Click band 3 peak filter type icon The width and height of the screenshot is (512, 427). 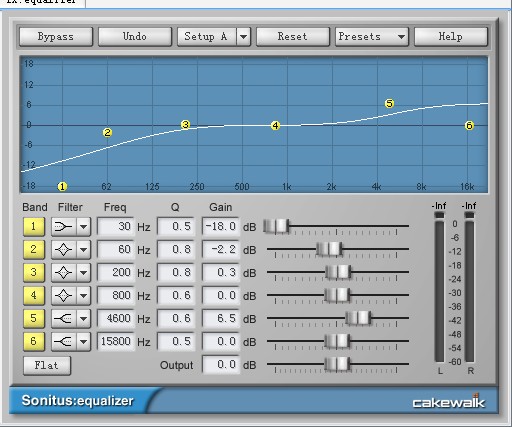pyautogui.click(x=64, y=273)
